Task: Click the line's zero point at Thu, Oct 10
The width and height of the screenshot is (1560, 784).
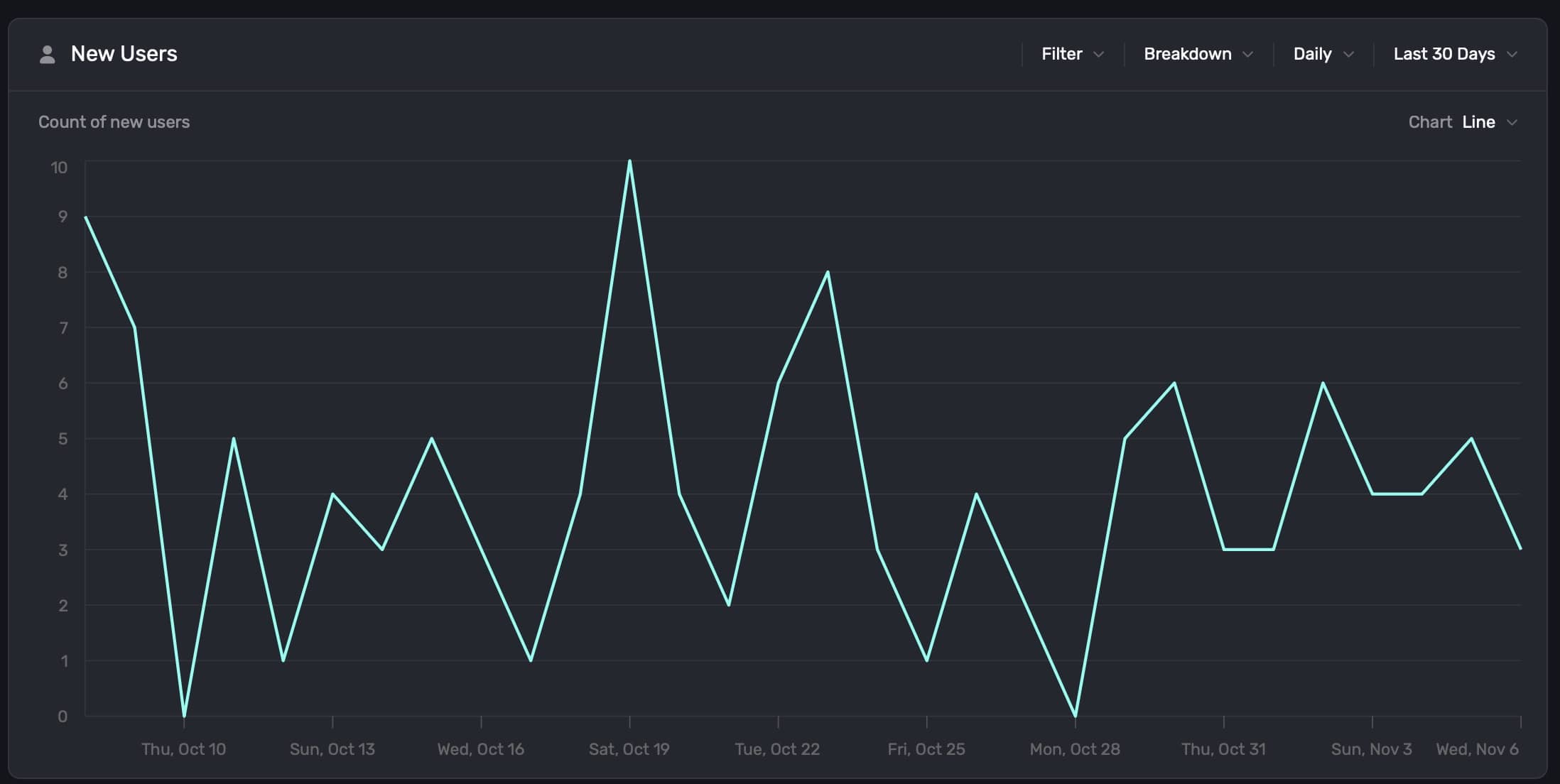Action: pos(184,715)
